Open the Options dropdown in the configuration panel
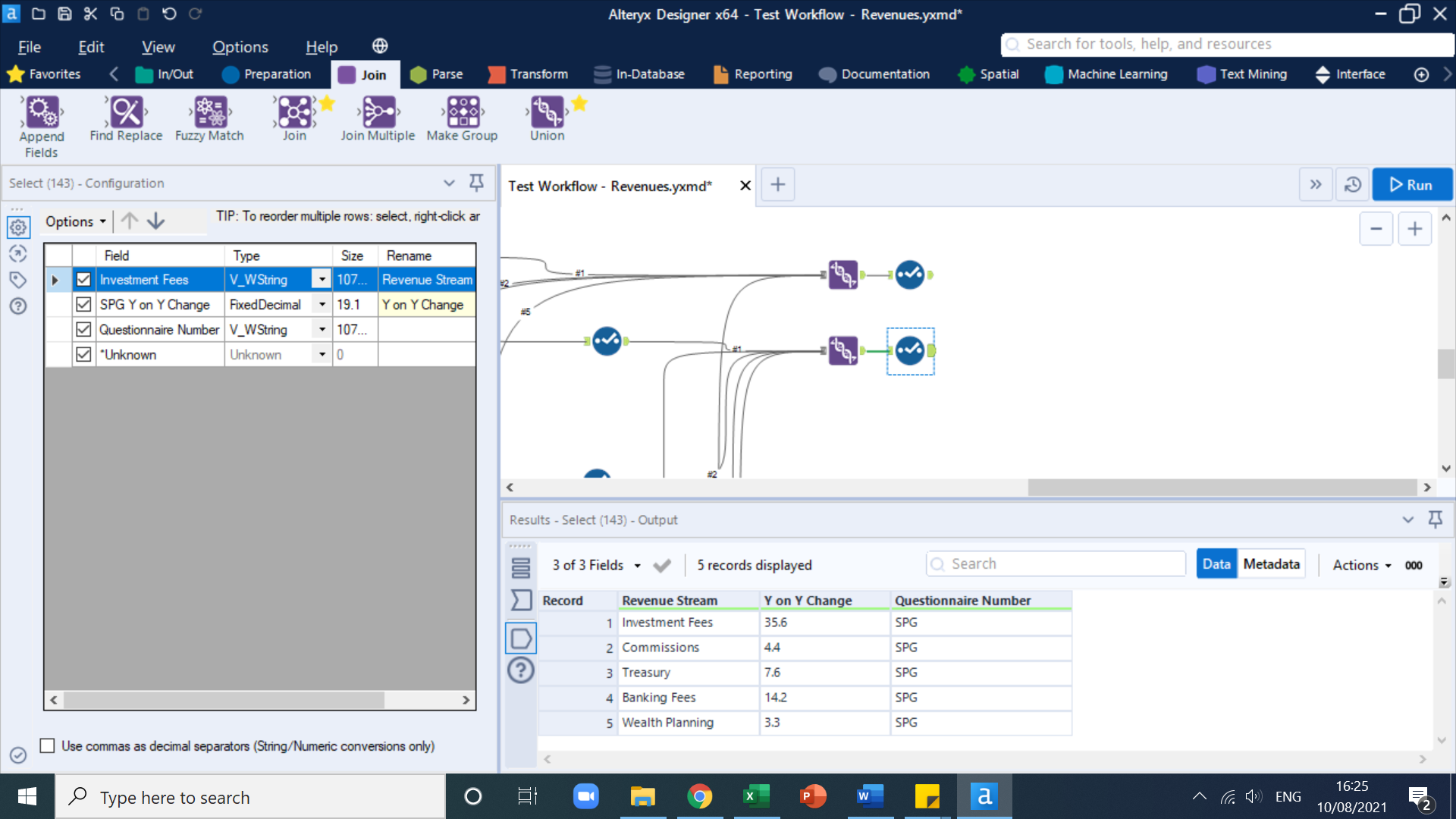 point(74,221)
